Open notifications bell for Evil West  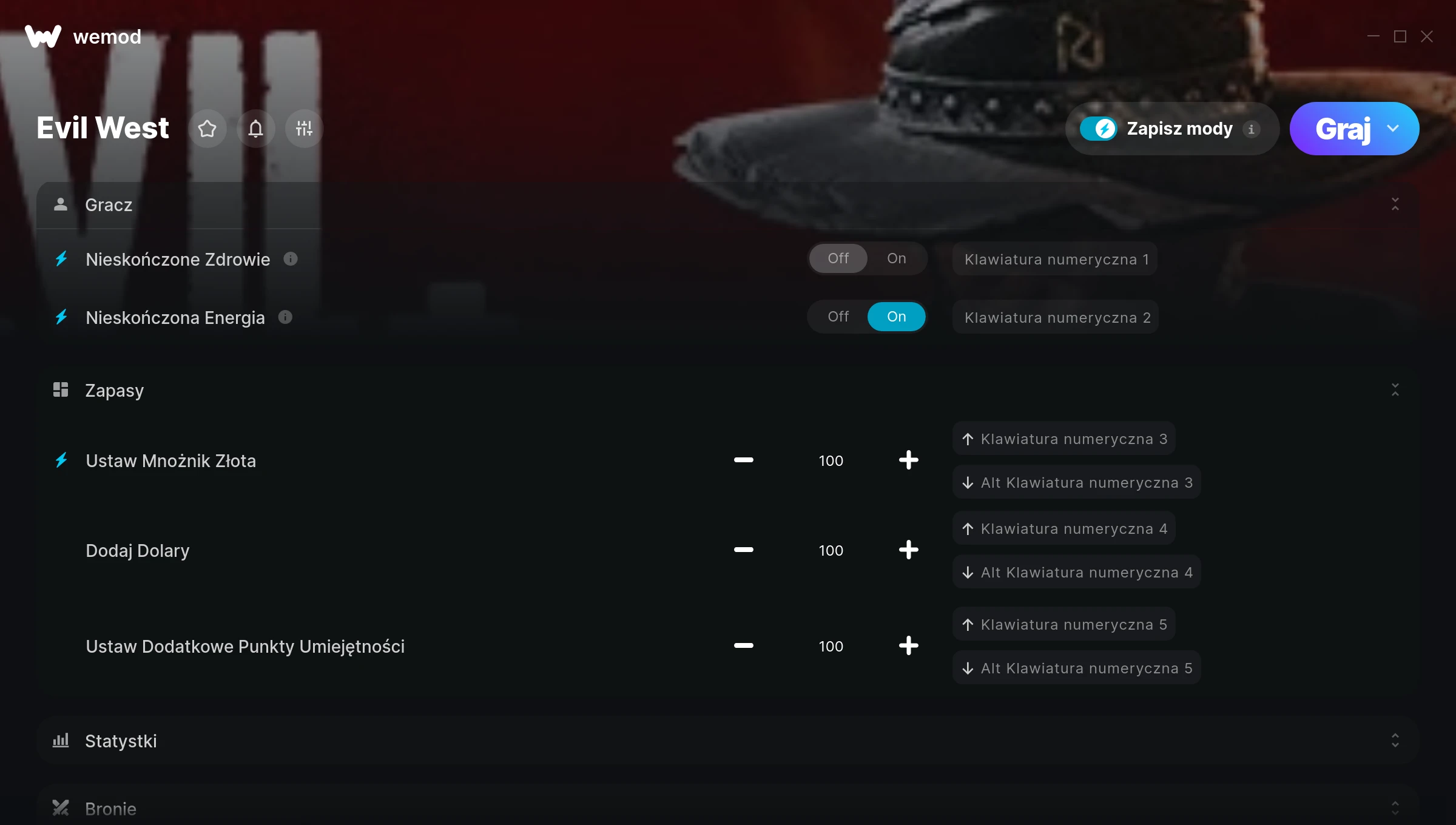tap(256, 129)
